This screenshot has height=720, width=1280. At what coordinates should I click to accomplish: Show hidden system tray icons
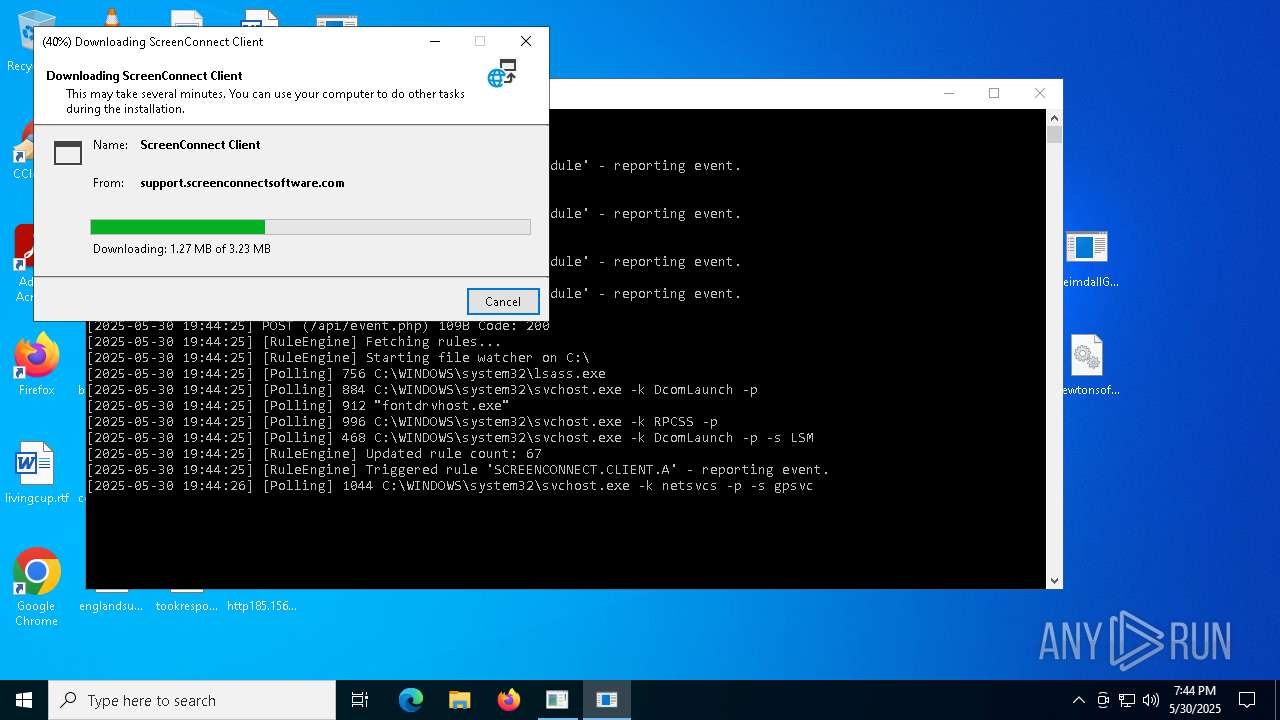point(1078,700)
